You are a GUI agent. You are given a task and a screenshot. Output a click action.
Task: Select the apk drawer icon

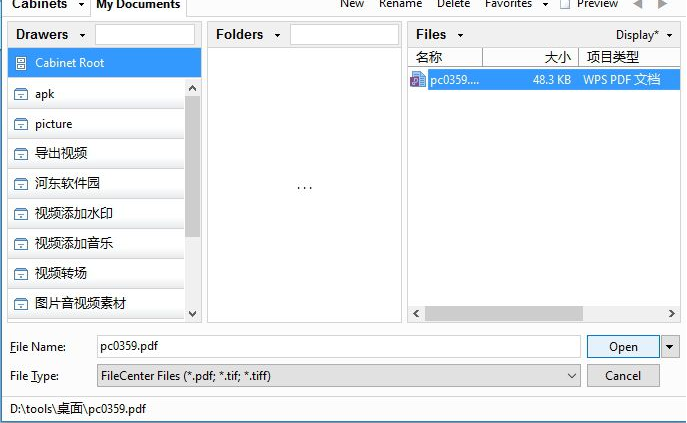(21, 94)
